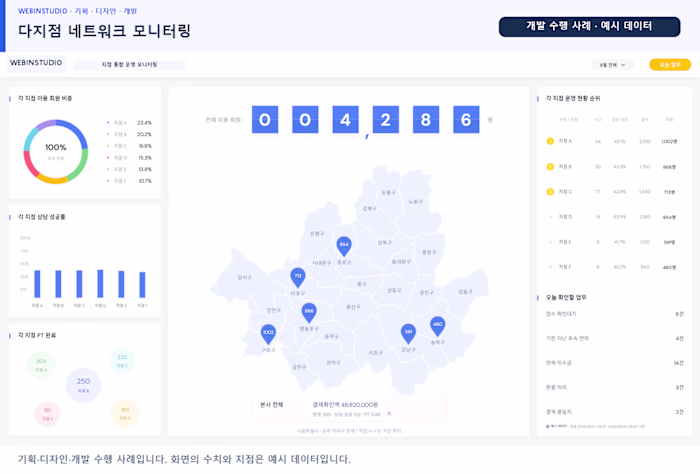Image resolution: width=700 pixels, height=474 pixels.
Task: Click the 지점 A legend dot in member share
Action: coord(108,123)
